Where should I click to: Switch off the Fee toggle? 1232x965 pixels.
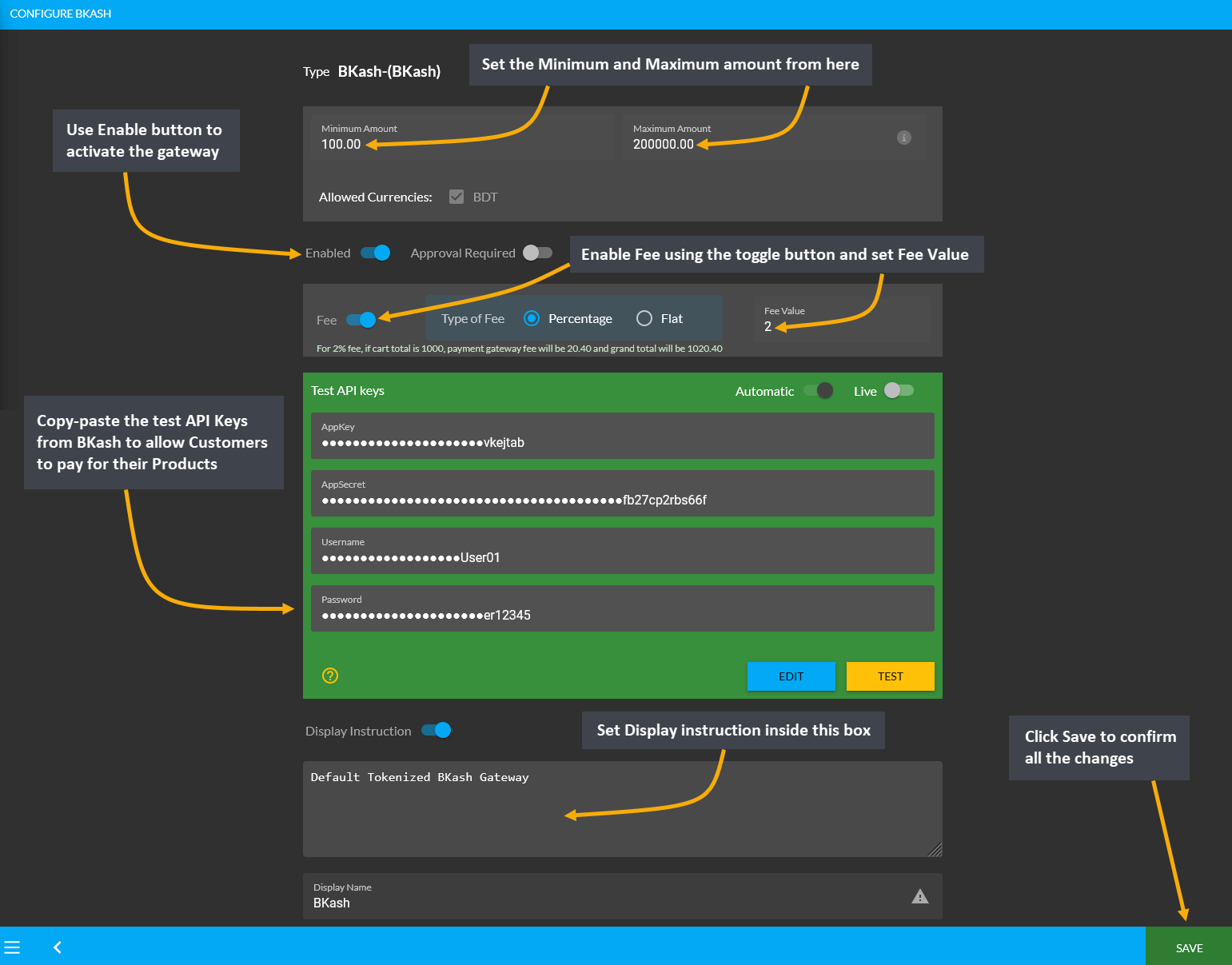(361, 320)
